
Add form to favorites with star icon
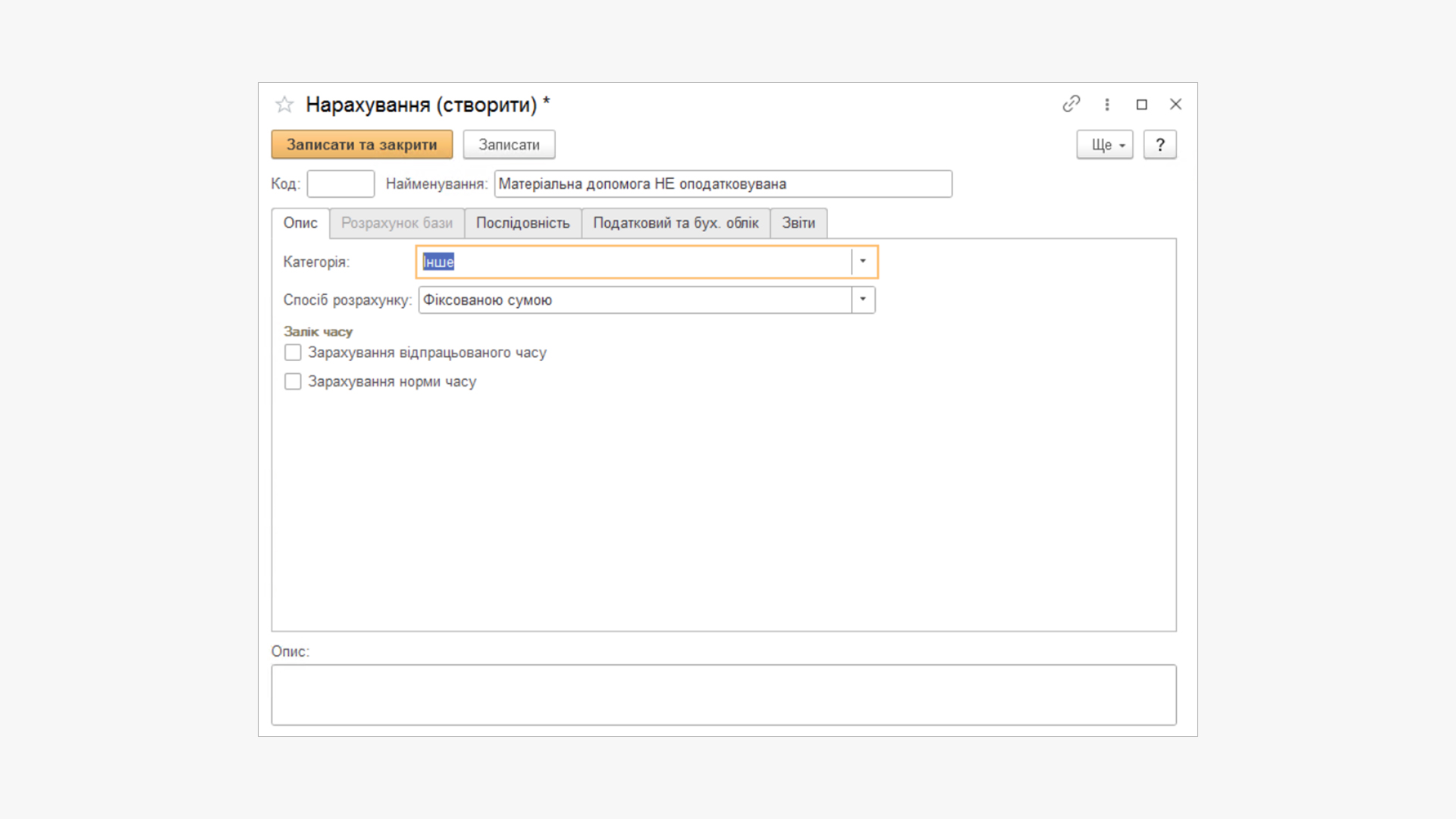point(284,105)
